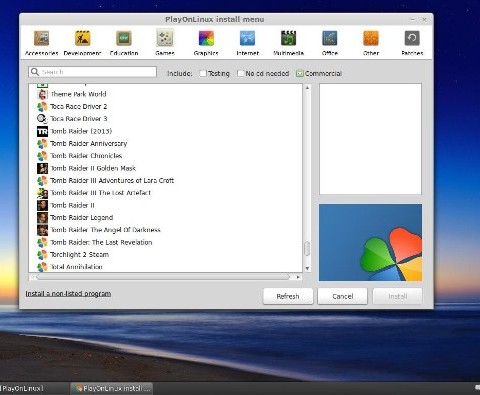Image resolution: width=480 pixels, height=395 pixels.
Task: Switch to PlayOnLinux install taskbar window
Action: [112, 388]
